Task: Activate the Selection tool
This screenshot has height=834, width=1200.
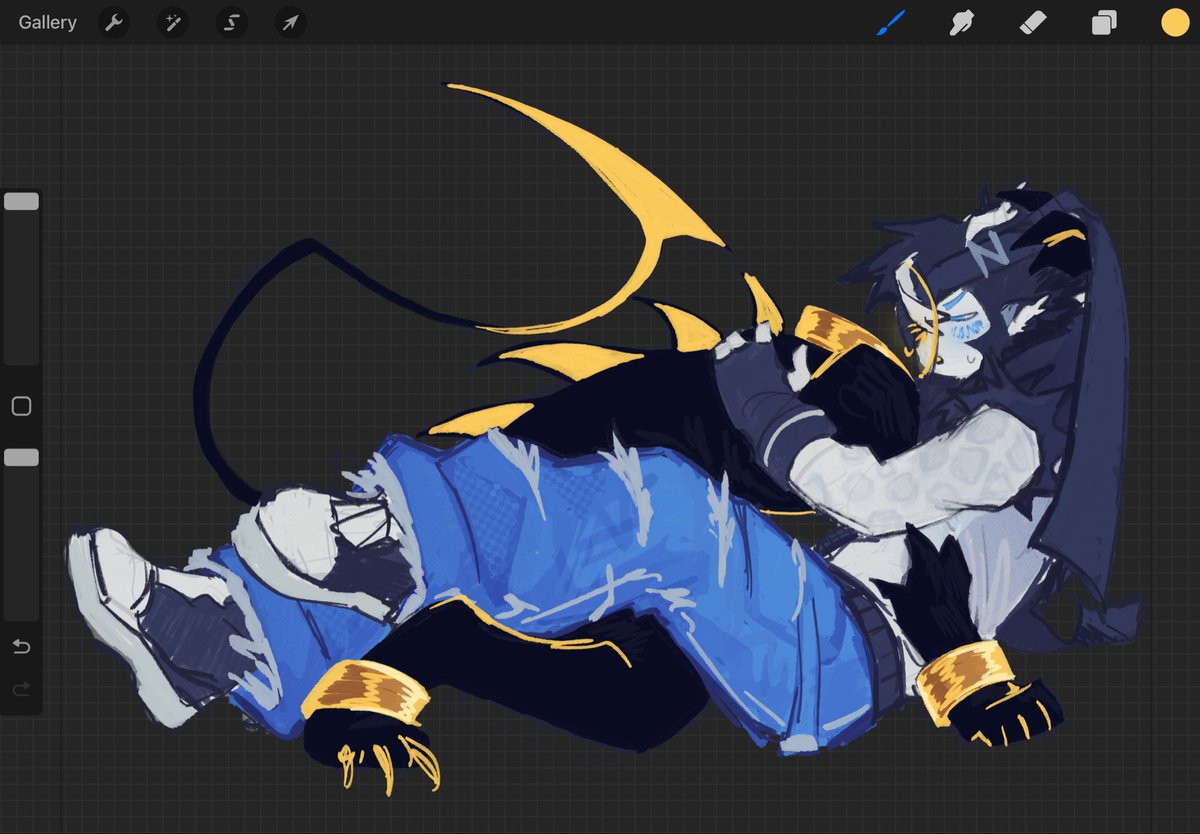Action: pos(231,22)
